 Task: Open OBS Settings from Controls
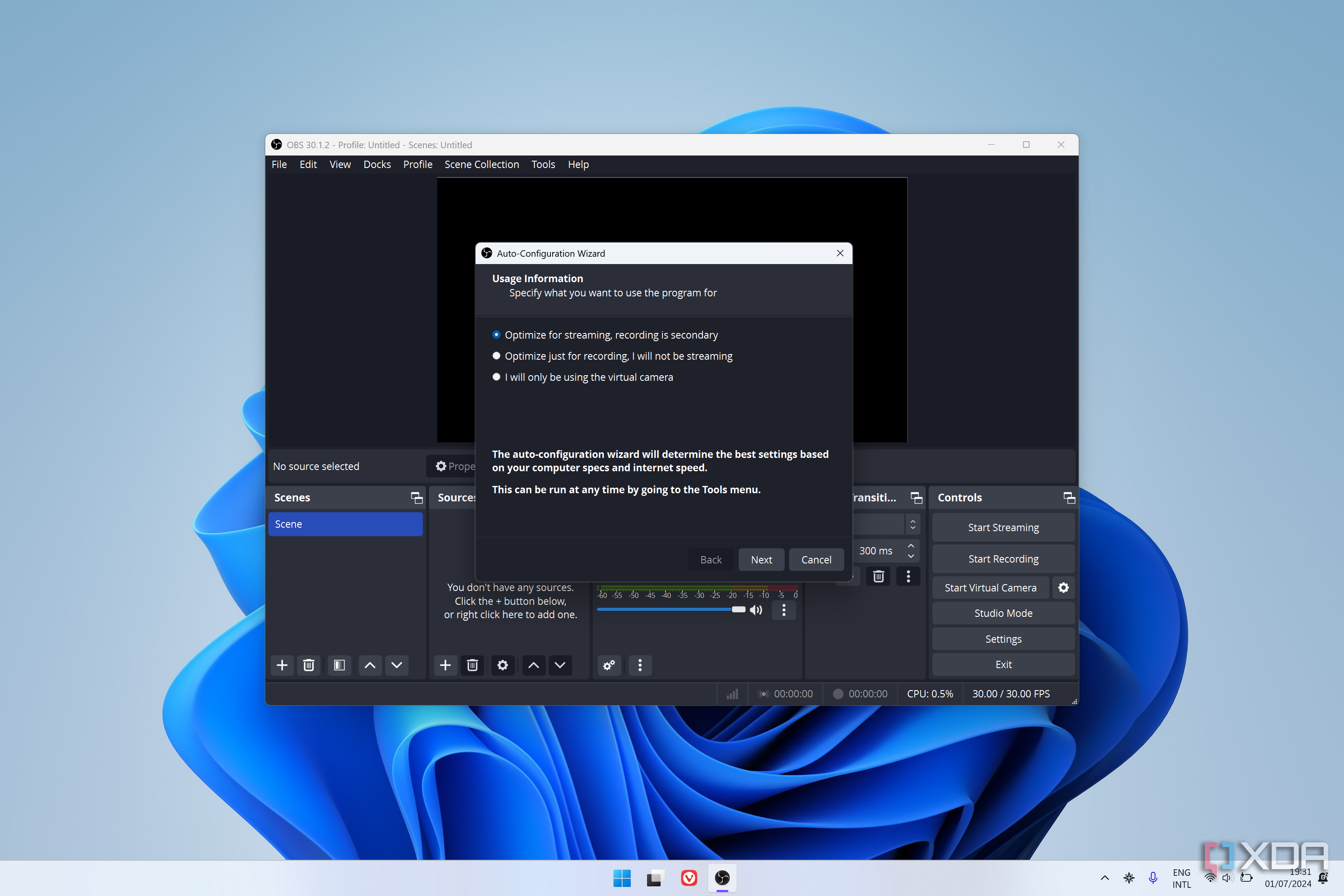pos(1003,639)
